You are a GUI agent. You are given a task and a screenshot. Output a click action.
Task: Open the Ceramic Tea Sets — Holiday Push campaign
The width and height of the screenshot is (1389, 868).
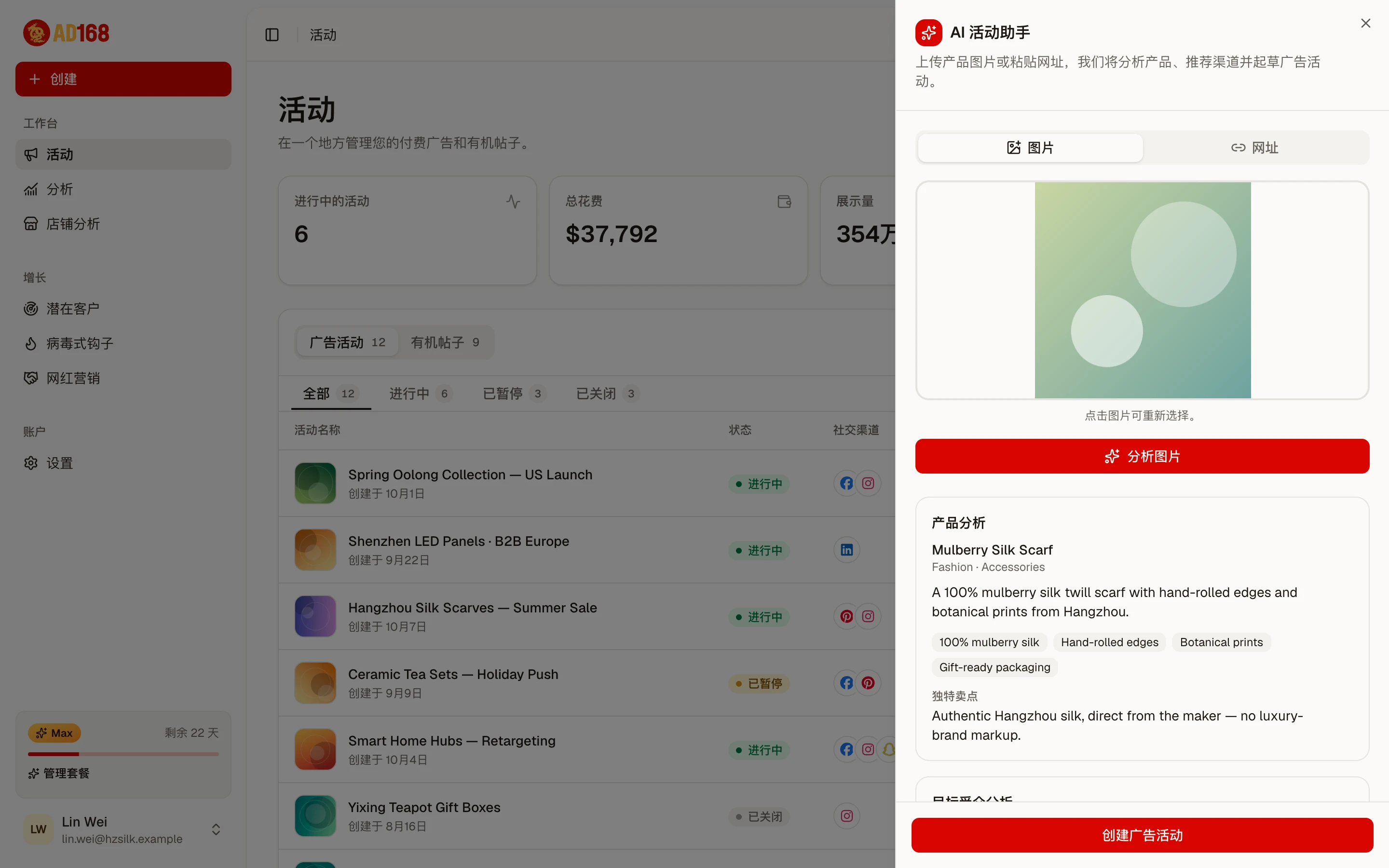(x=453, y=675)
